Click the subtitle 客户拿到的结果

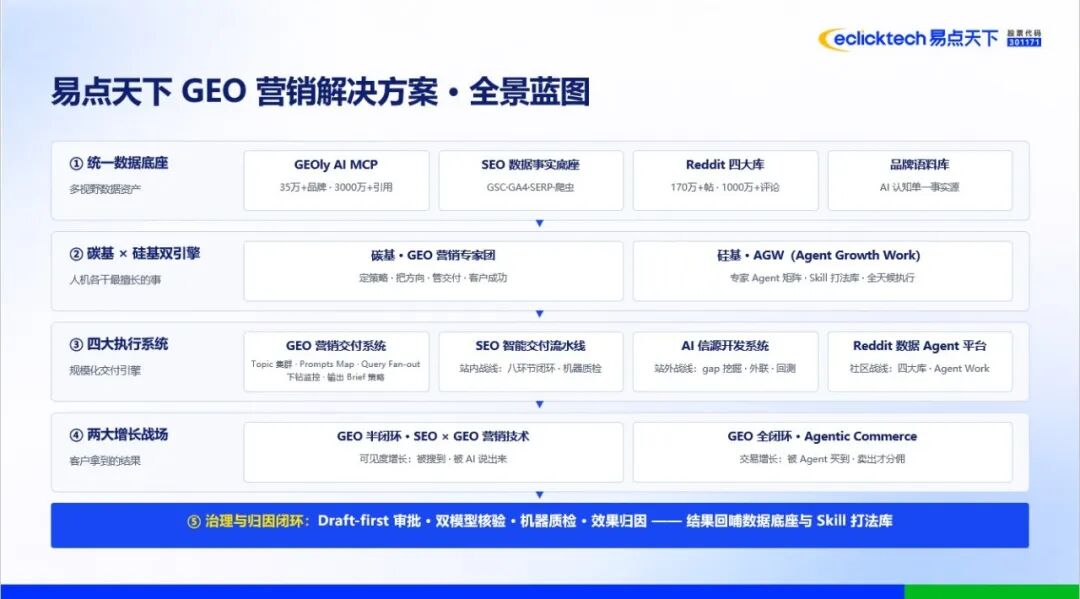tap(105, 461)
